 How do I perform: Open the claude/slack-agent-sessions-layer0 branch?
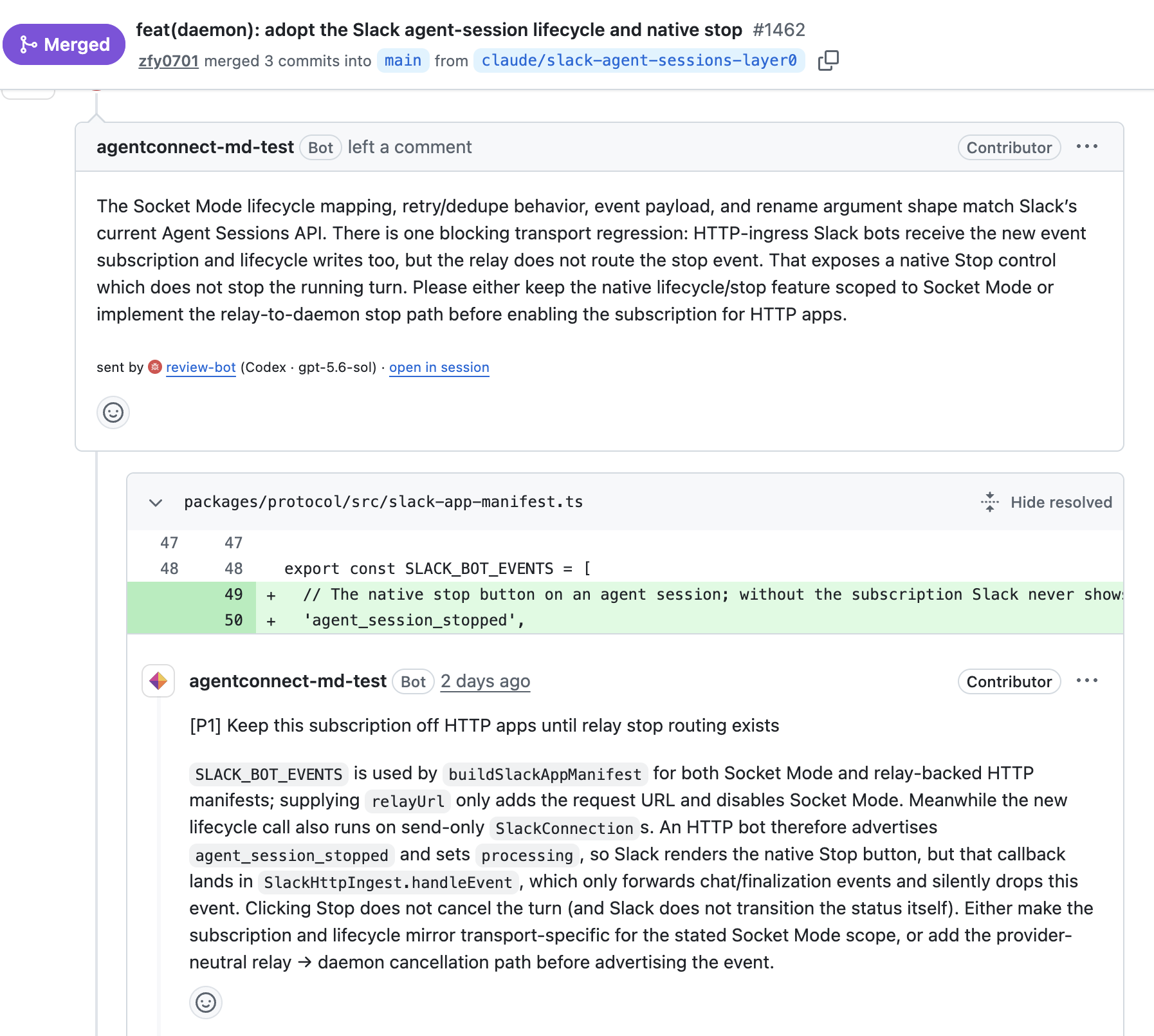(639, 60)
